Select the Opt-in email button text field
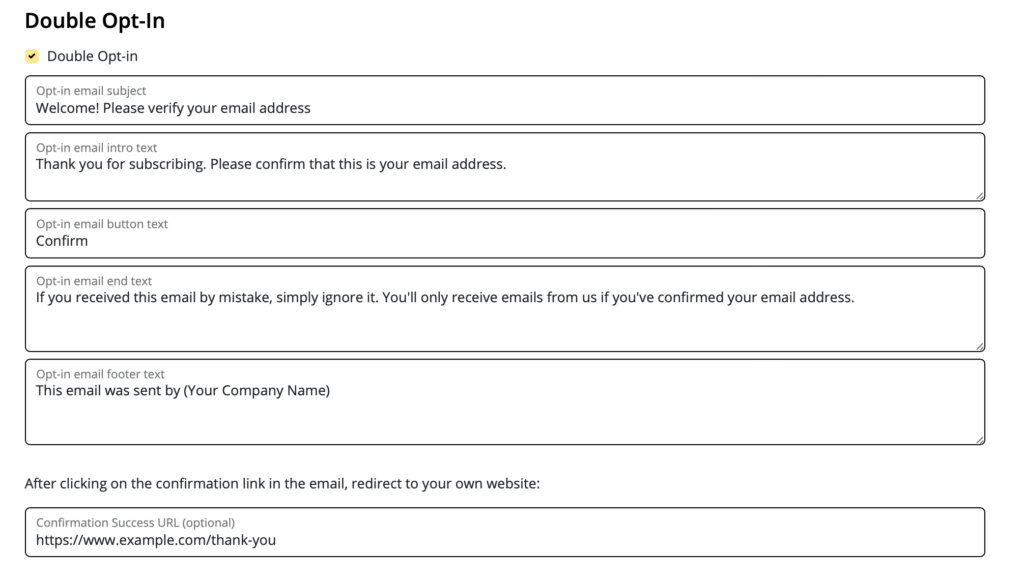The width and height of the screenshot is (1024, 580). pos(505,233)
